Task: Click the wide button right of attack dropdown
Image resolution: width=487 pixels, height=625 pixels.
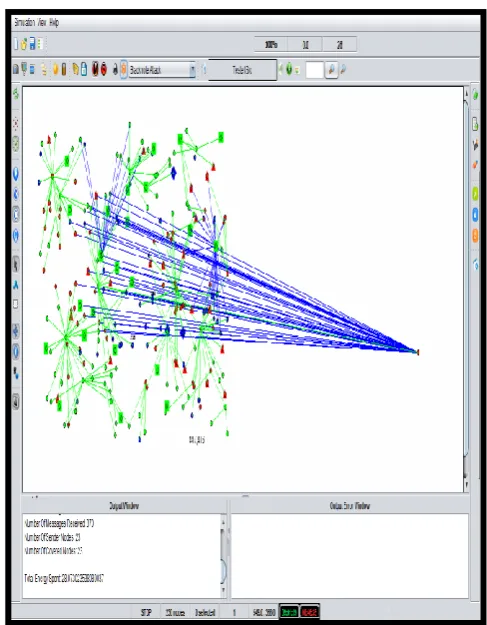Action: pyautogui.click(x=242, y=70)
